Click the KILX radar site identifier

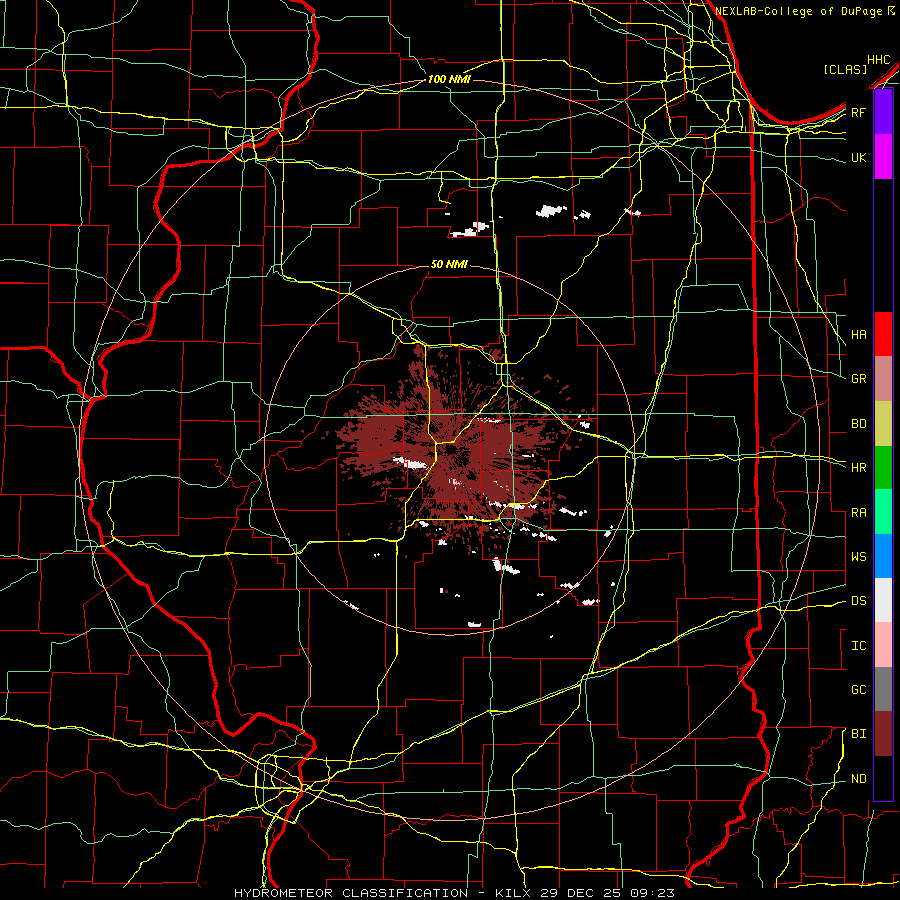512,893
